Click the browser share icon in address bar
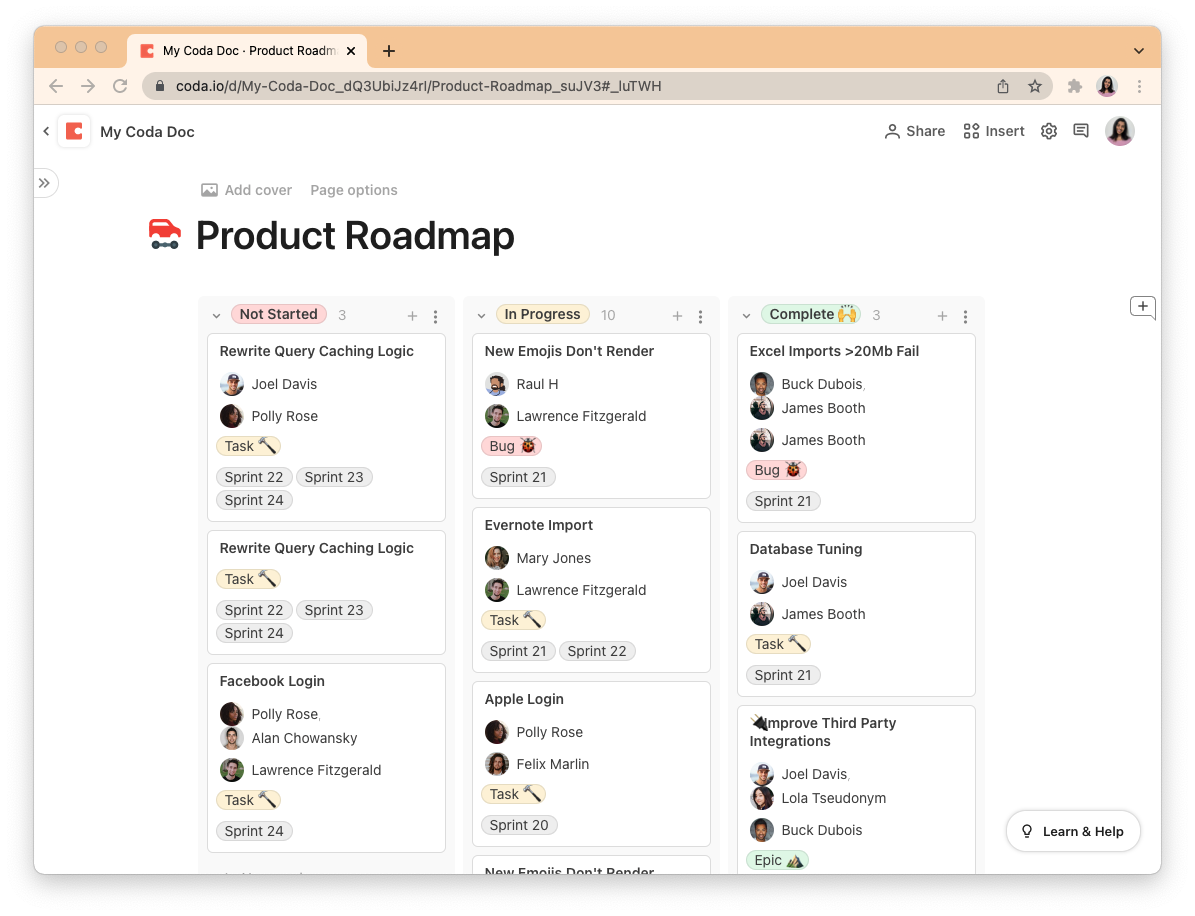The width and height of the screenshot is (1195, 916). click(1003, 86)
